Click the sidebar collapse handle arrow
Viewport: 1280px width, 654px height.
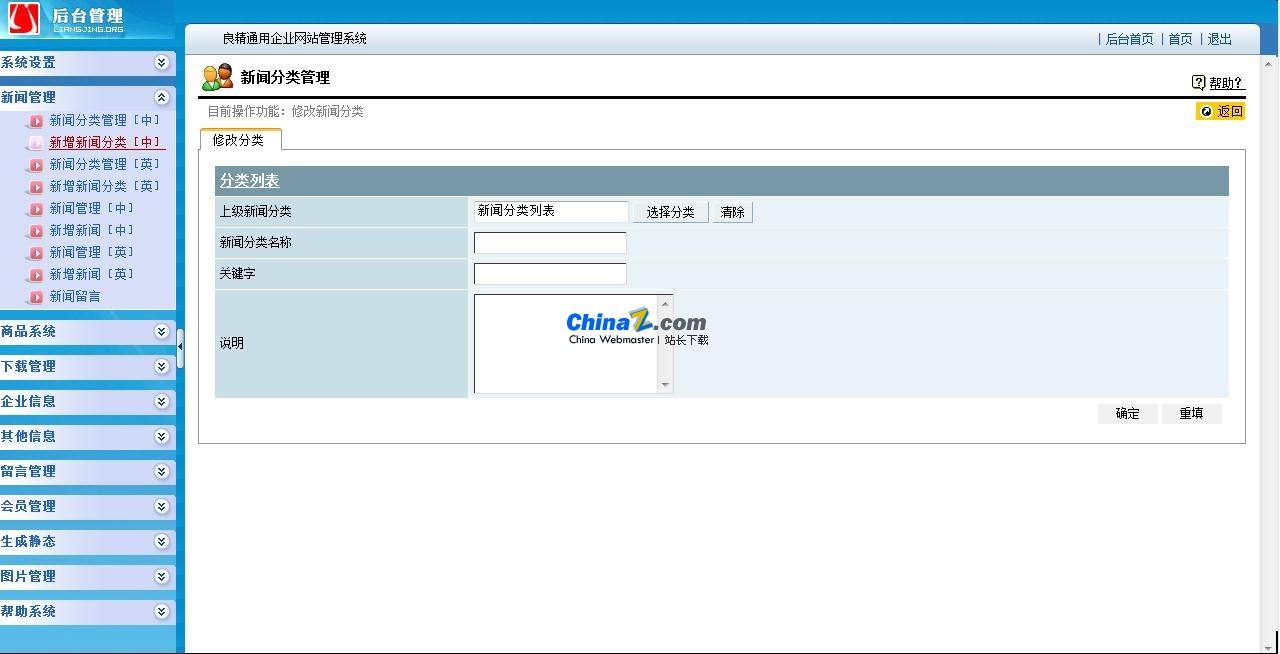coord(180,347)
